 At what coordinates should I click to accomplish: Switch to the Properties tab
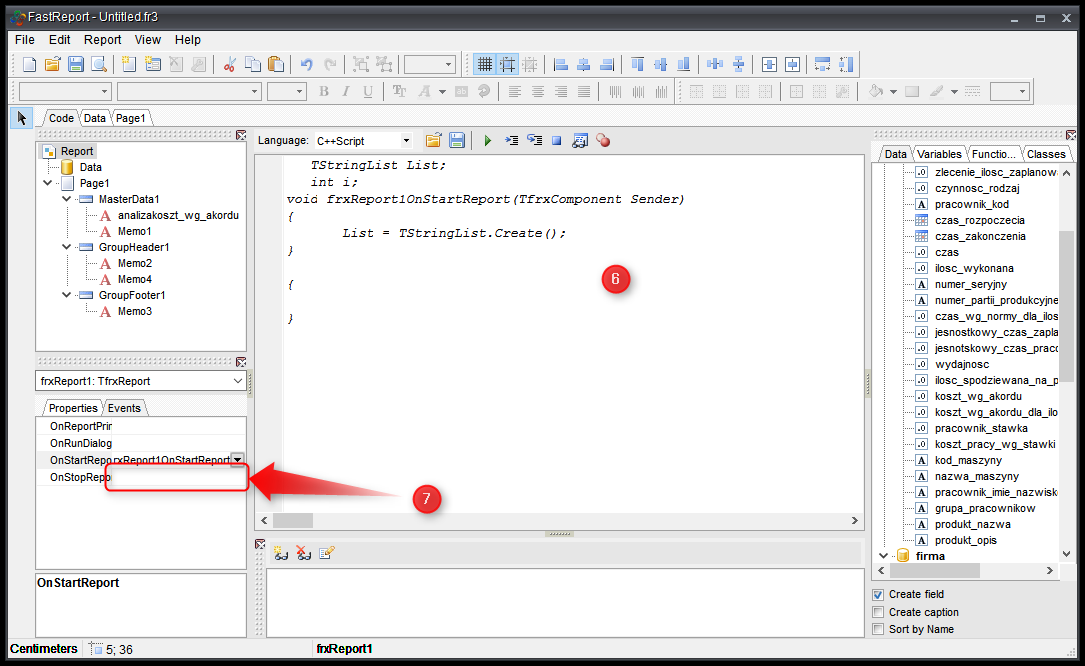73,408
